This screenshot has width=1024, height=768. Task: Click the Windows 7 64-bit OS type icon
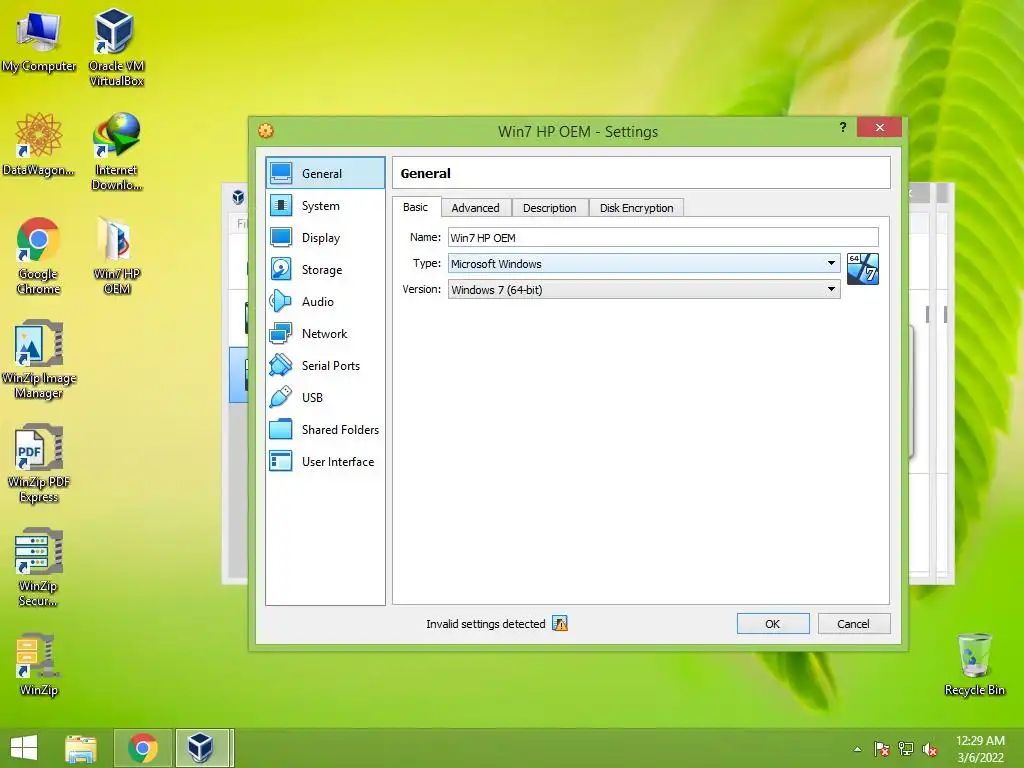(x=863, y=269)
